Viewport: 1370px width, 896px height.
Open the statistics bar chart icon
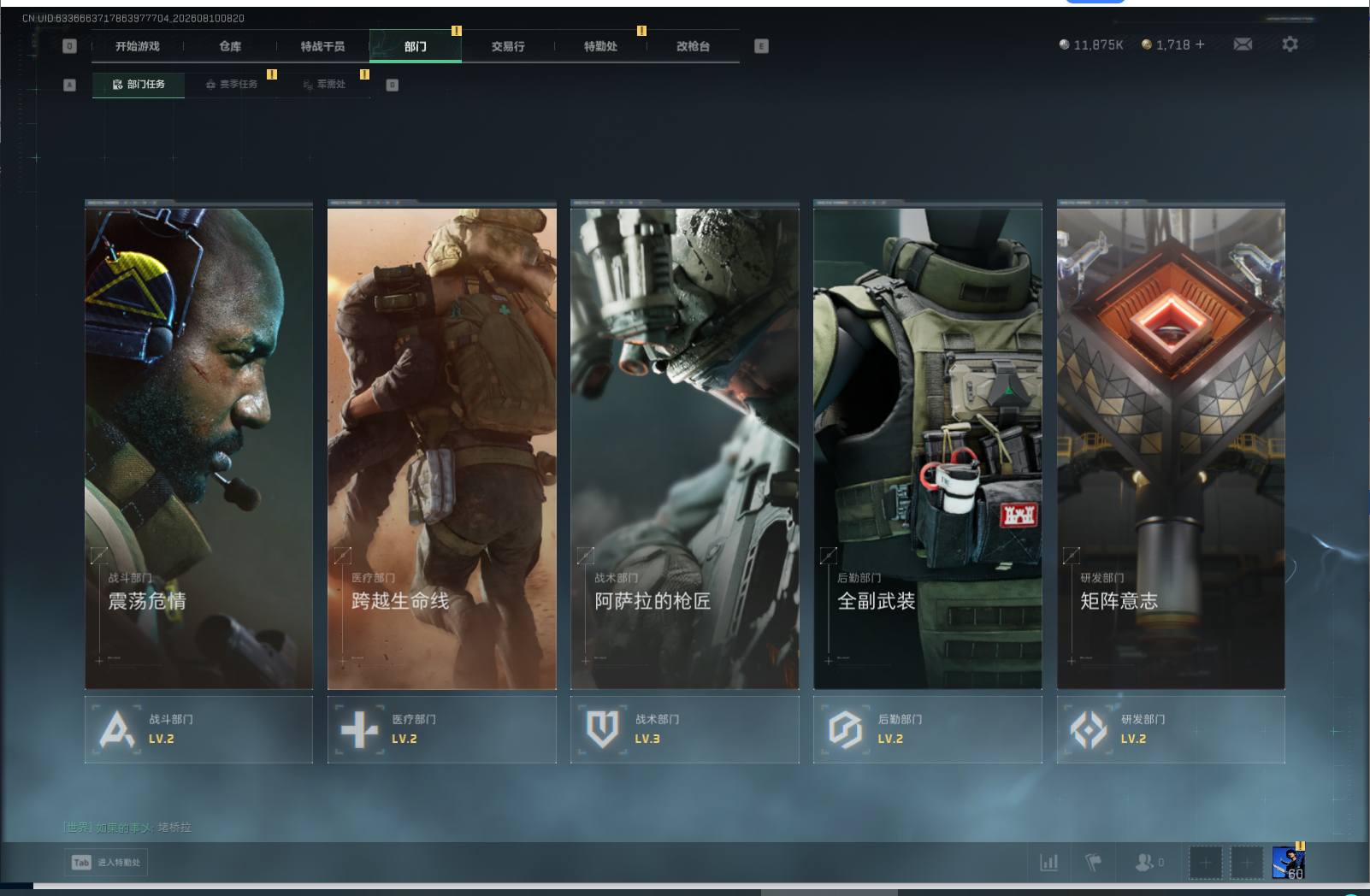[x=1048, y=863]
